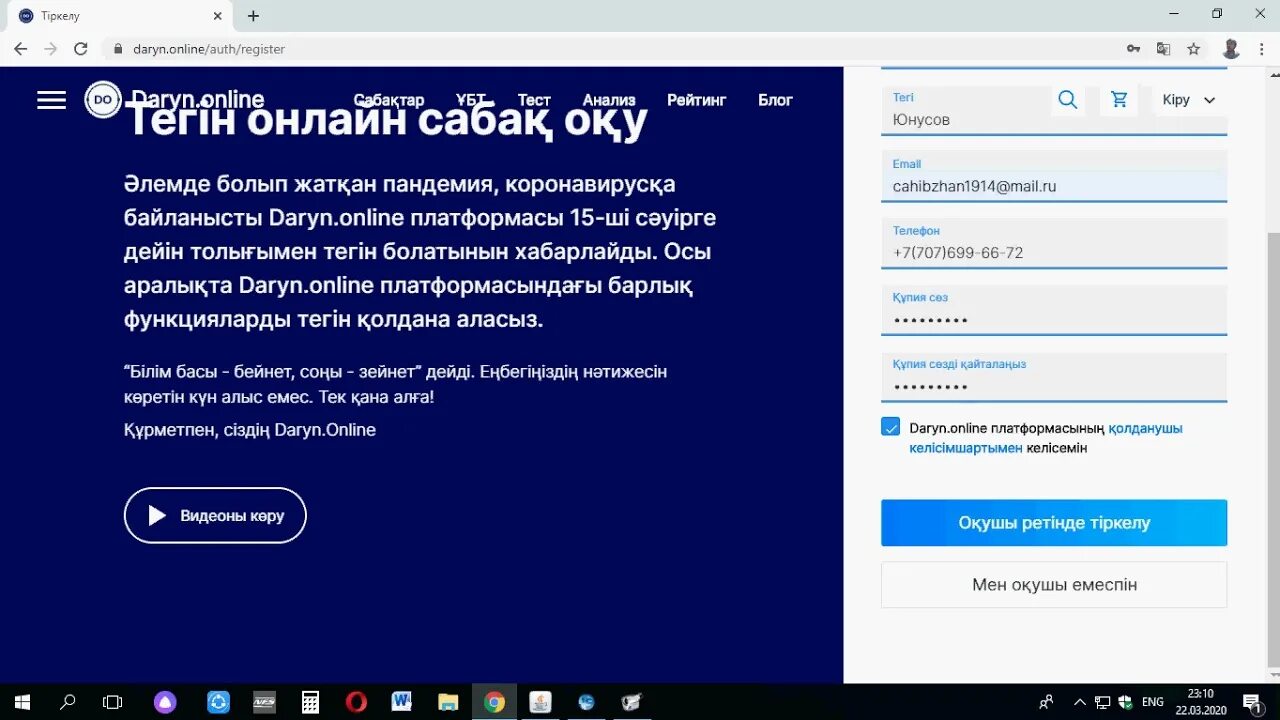Click translate page icon
The width and height of the screenshot is (1280, 720).
point(1163,48)
